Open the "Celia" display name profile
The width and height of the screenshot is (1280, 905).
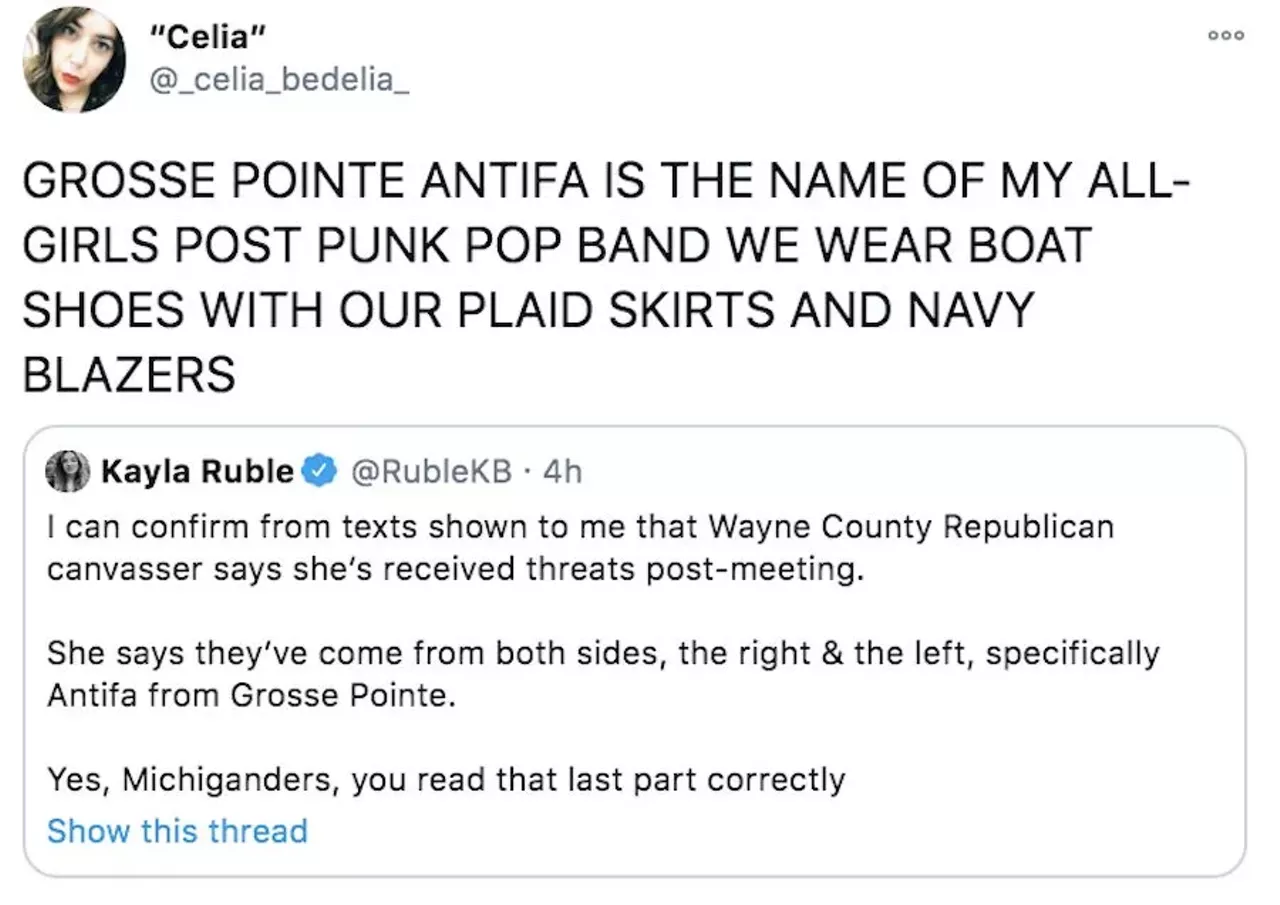pos(207,39)
